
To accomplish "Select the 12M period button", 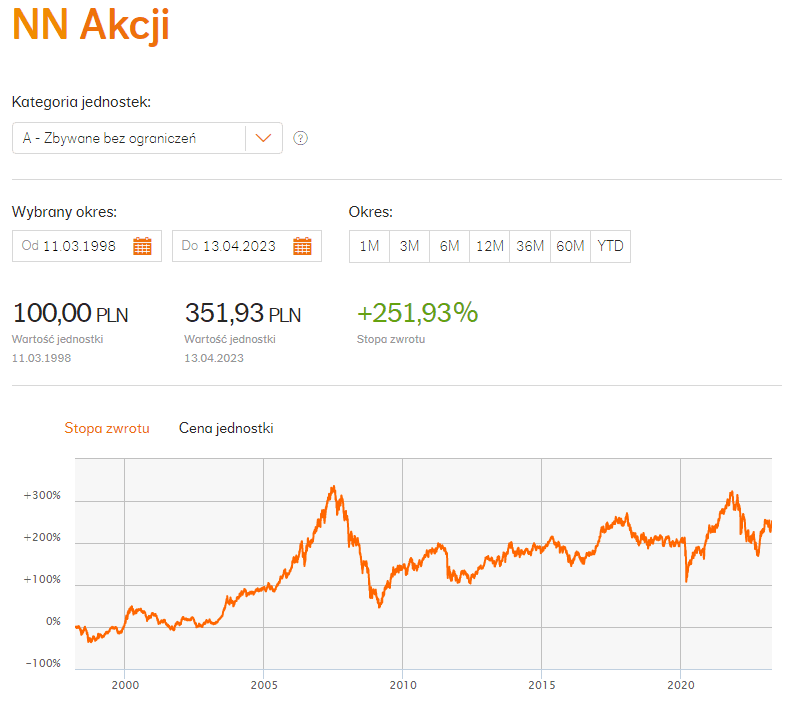I will point(489,246).
